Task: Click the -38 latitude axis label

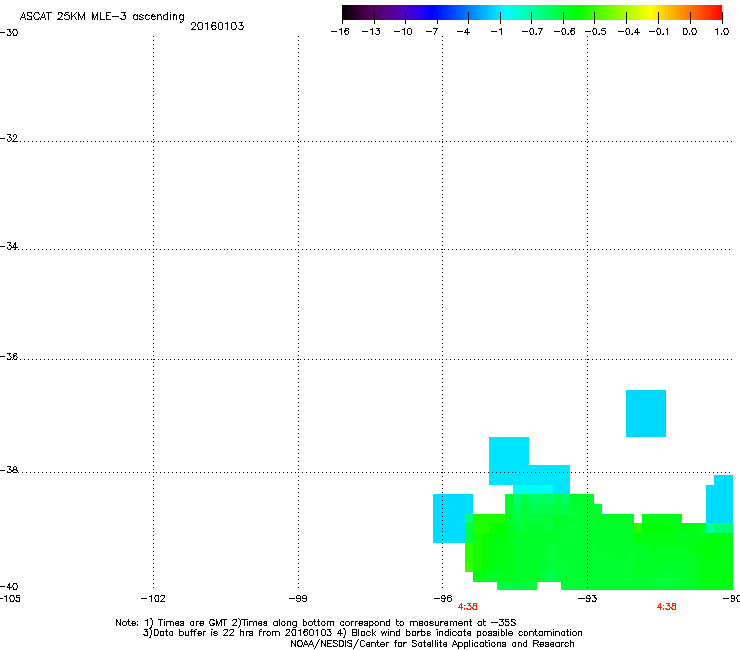Action: pyautogui.click(x=9, y=470)
